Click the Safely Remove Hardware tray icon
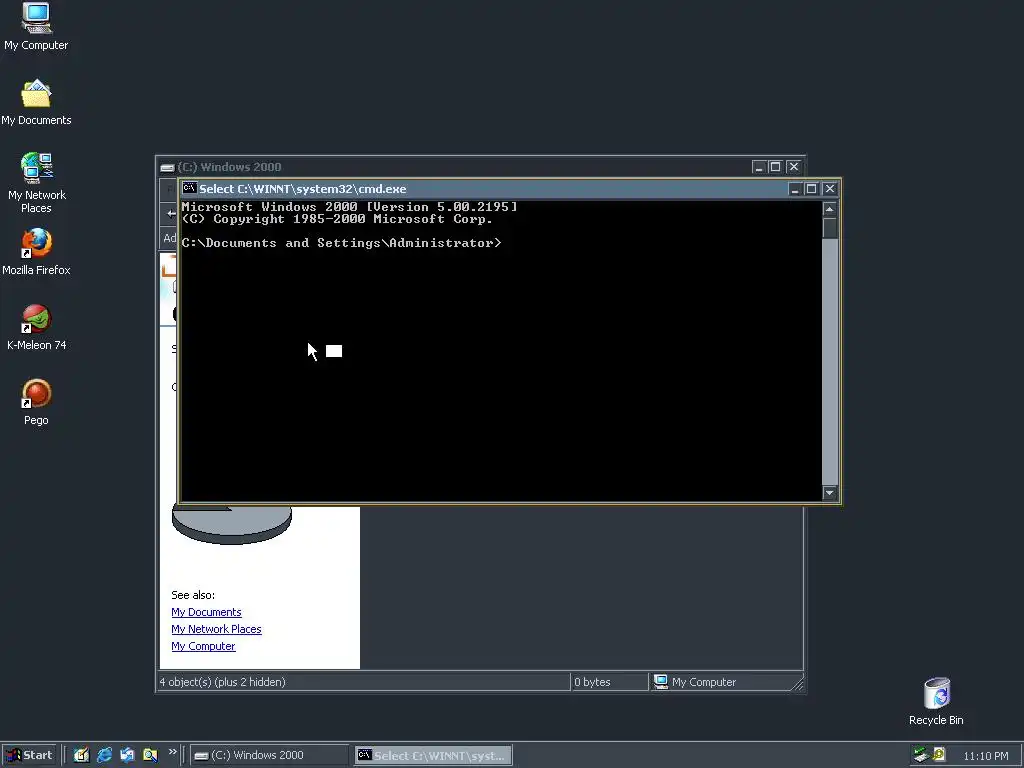 click(921, 755)
